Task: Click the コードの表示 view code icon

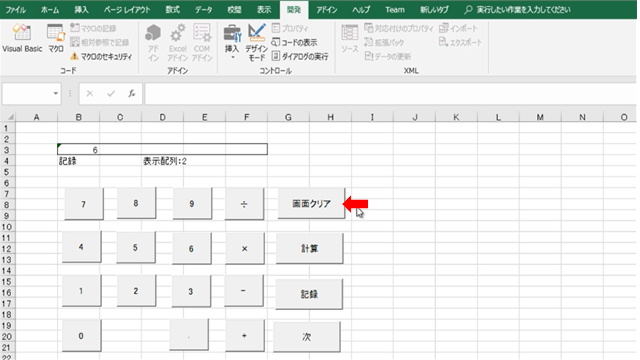Action: [276, 42]
